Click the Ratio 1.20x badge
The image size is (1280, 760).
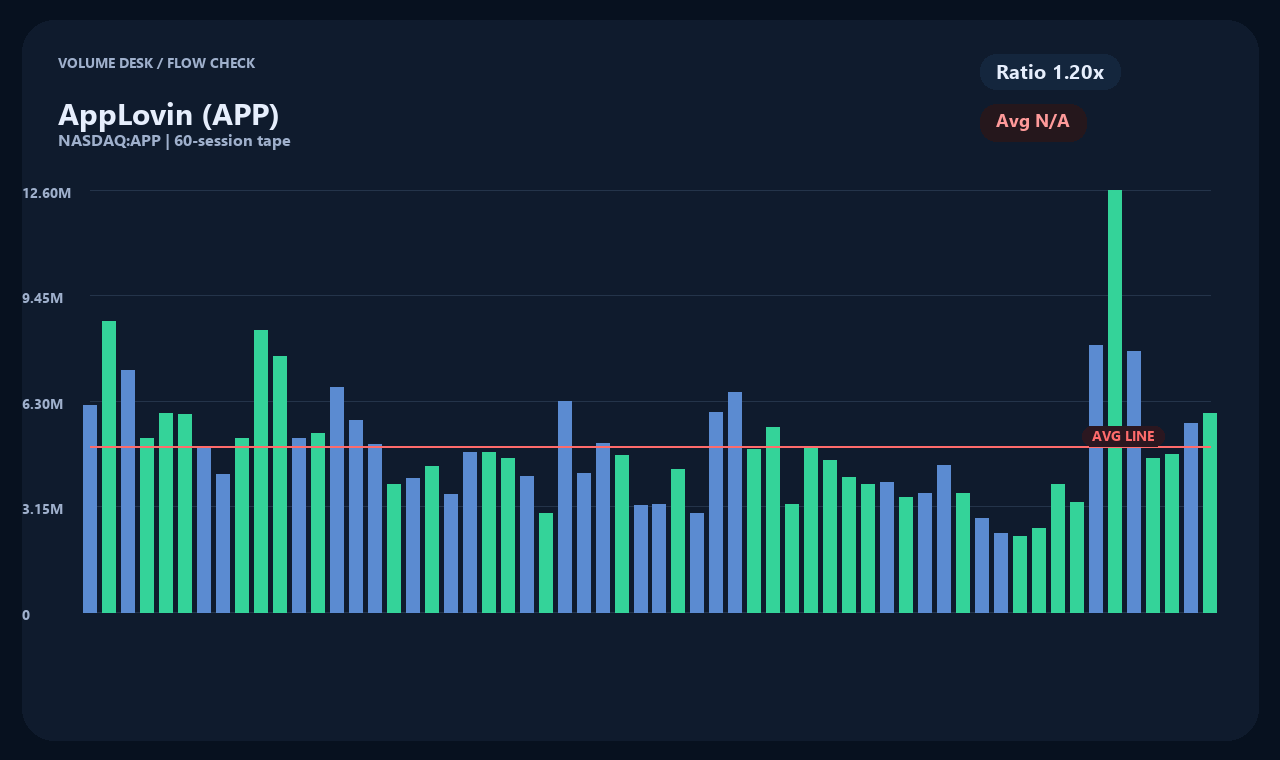(1050, 72)
